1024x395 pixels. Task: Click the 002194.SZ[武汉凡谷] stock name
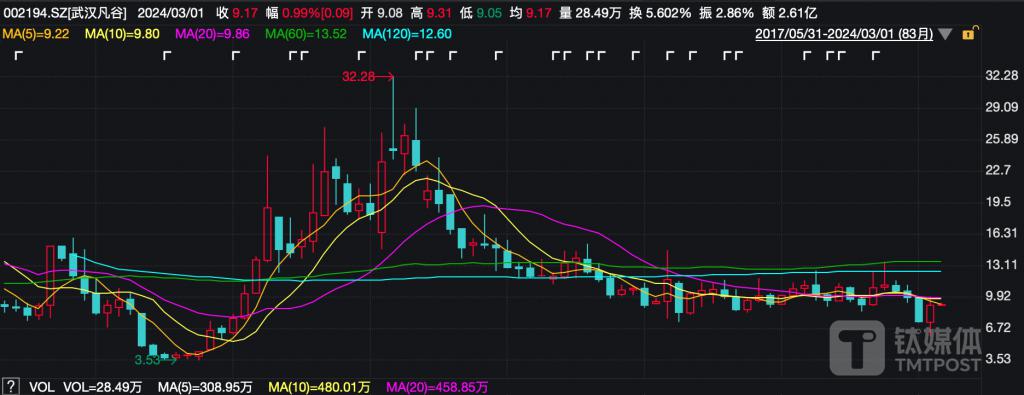(x=65, y=12)
